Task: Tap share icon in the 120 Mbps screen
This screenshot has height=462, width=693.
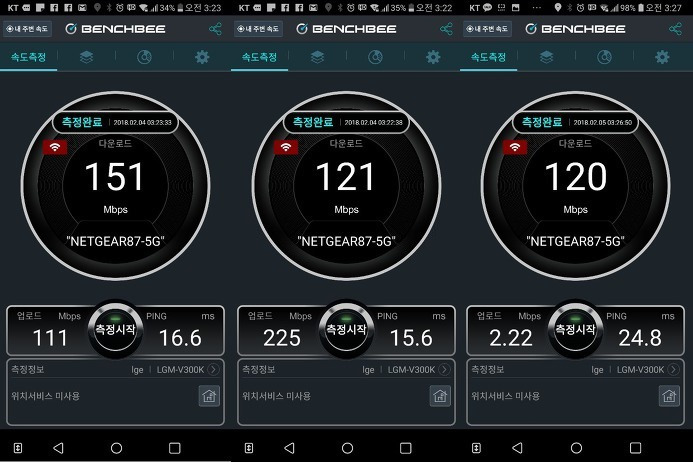Action: point(675,29)
